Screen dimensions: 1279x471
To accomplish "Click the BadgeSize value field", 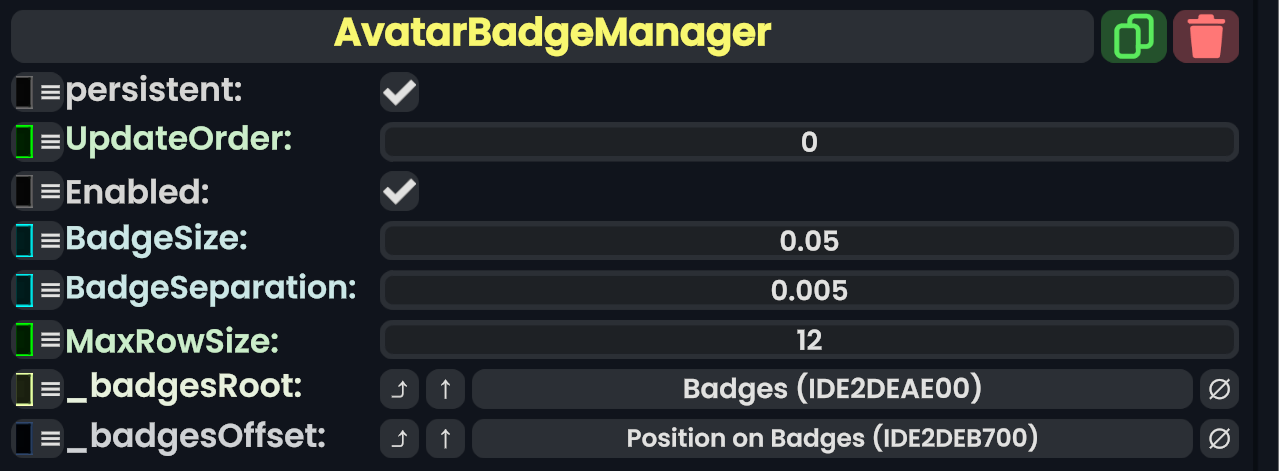I will pyautogui.click(x=809, y=241).
